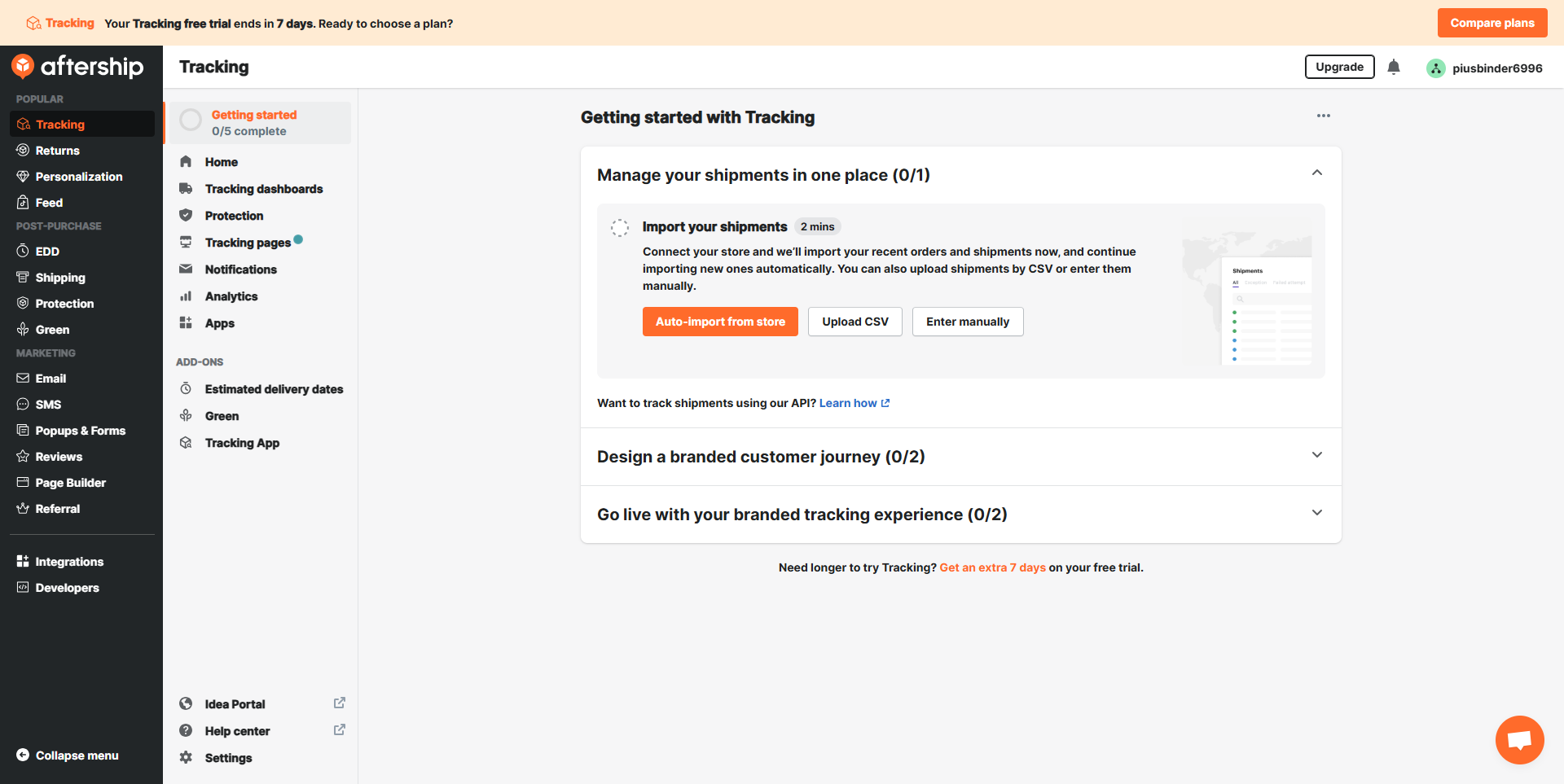The width and height of the screenshot is (1564, 784).
Task: Open Help center external link icon
Action: pyautogui.click(x=340, y=729)
